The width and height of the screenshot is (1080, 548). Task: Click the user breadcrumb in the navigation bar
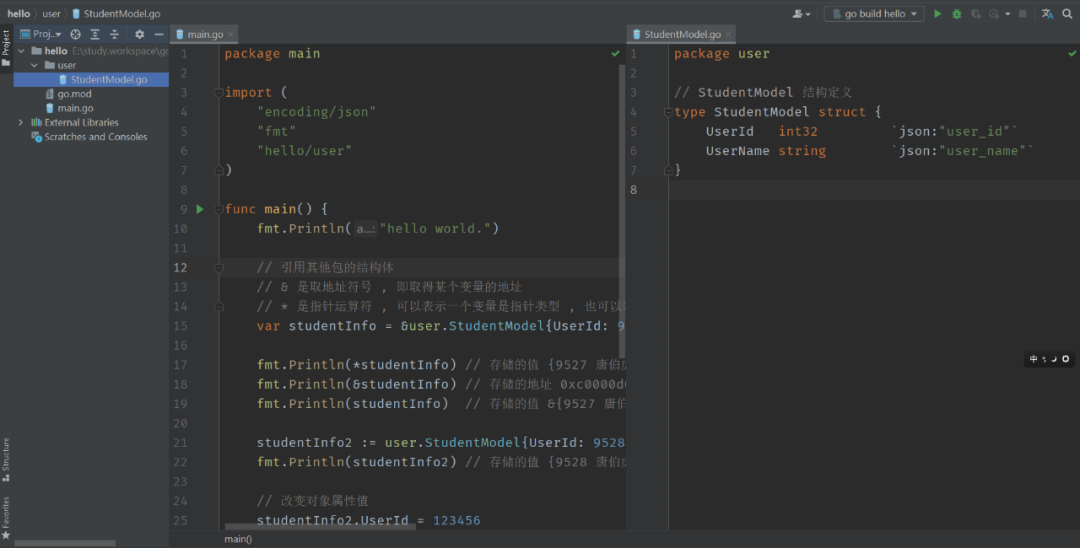click(x=51, y=14)
